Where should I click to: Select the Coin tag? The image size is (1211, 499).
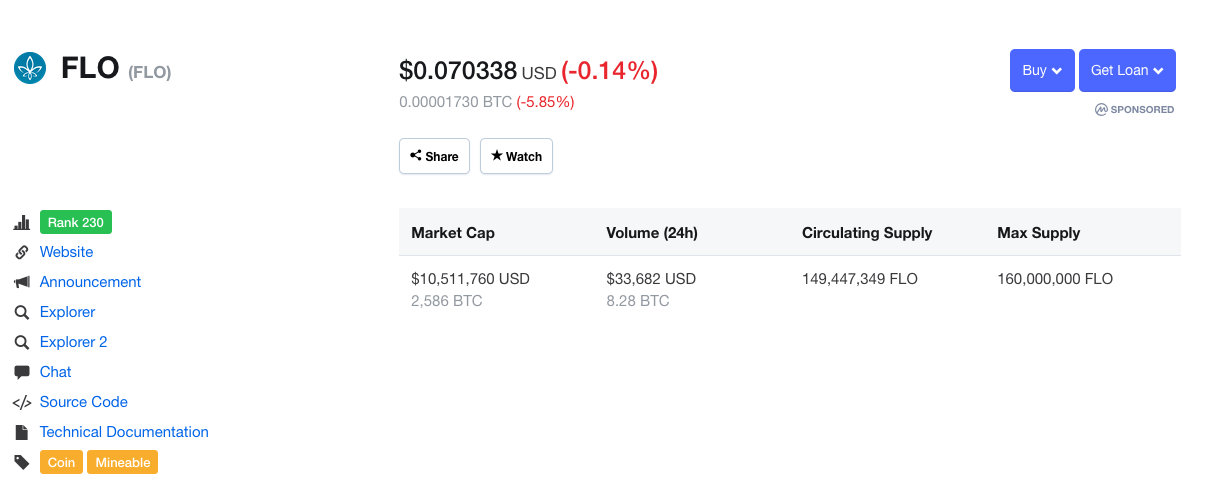click(61, 462)
